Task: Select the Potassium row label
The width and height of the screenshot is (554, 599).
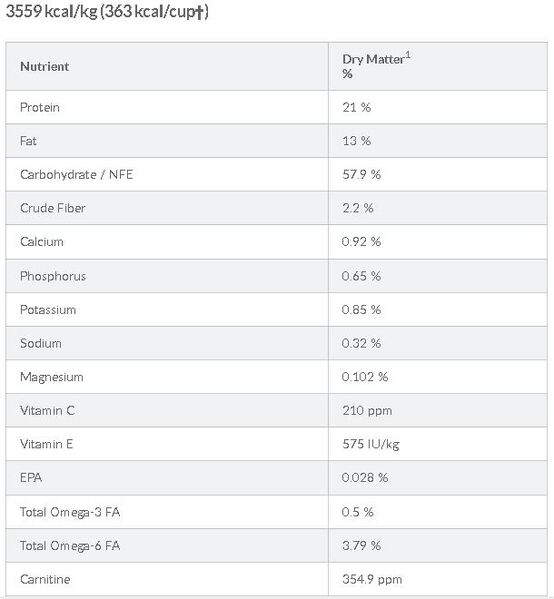Action: (x=48, y=310)
